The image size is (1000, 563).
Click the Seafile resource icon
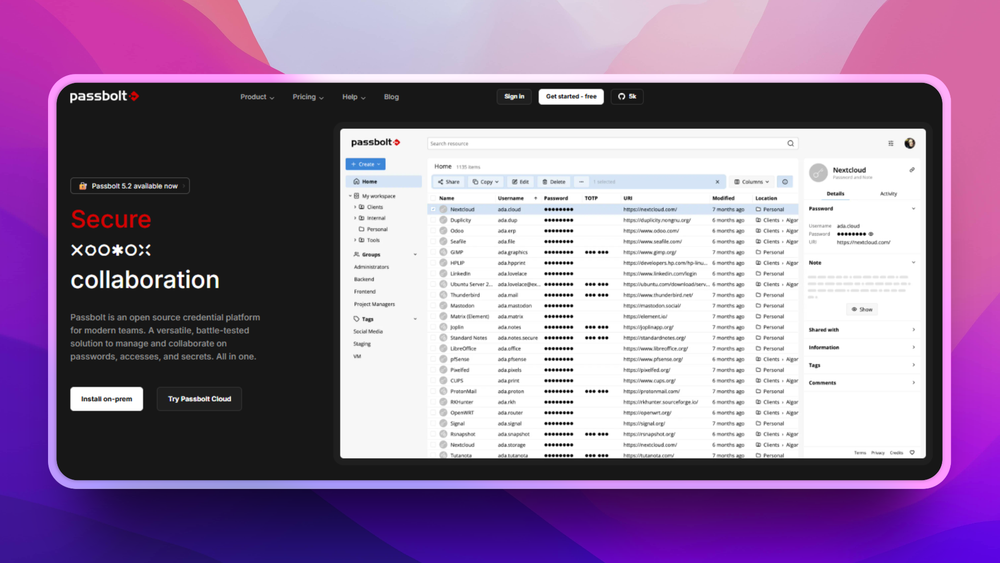pos(443,242)
